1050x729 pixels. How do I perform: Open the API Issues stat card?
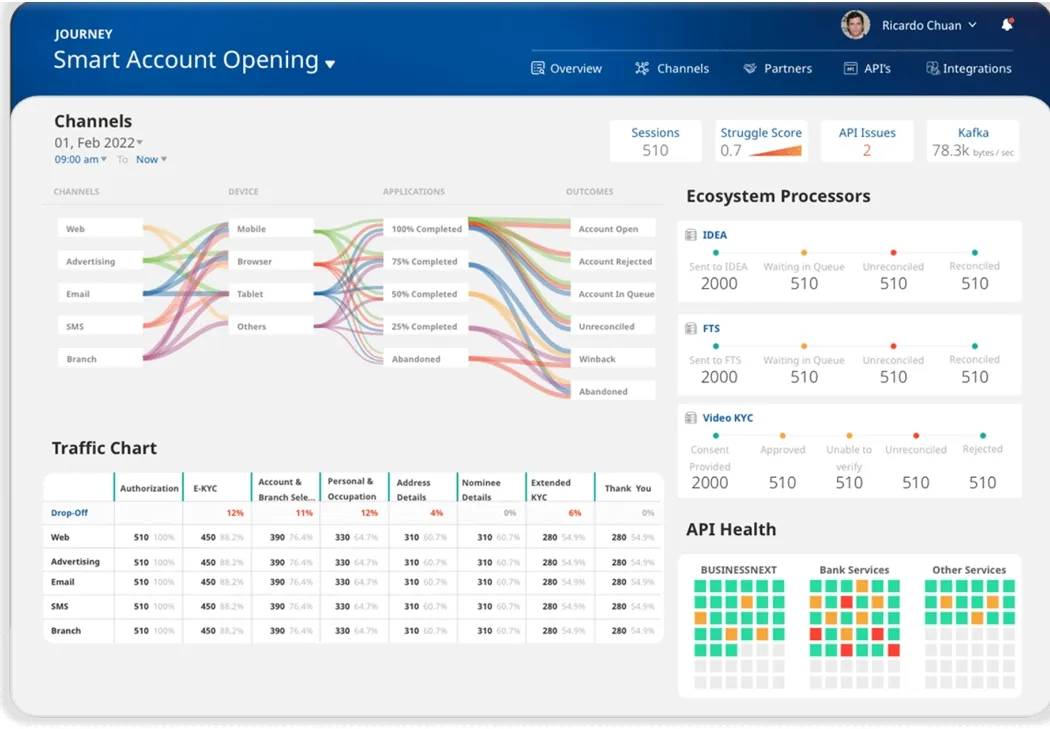[867, 141]
